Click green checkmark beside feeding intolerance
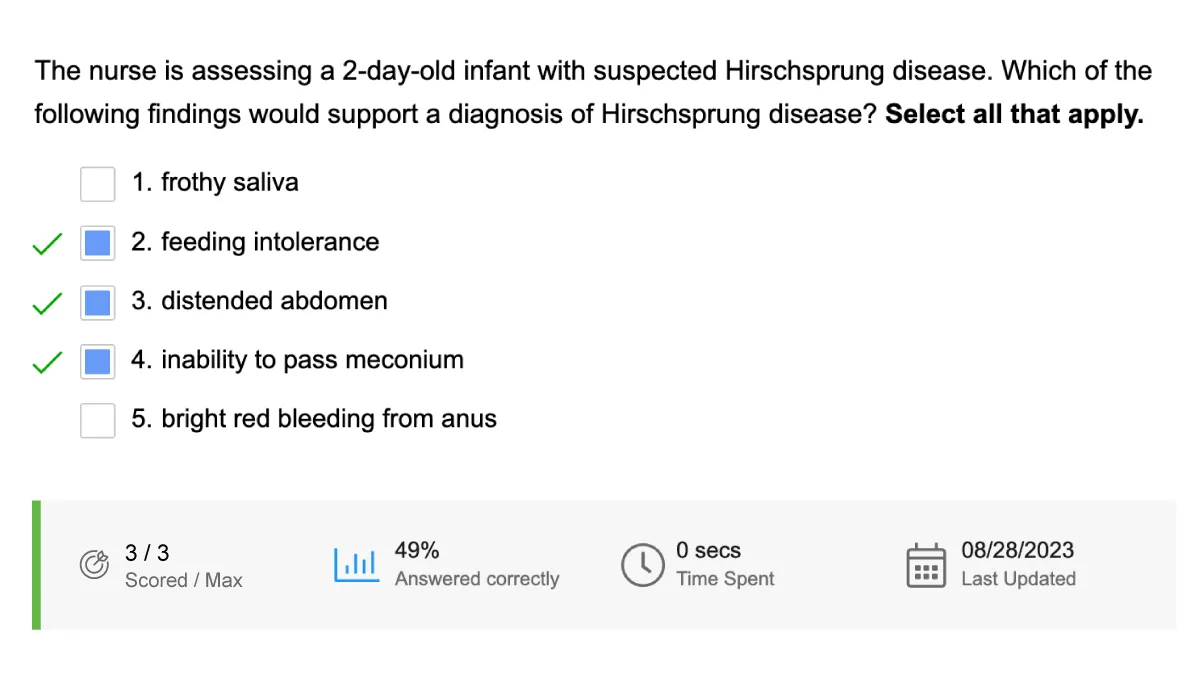 pos(47,243)
